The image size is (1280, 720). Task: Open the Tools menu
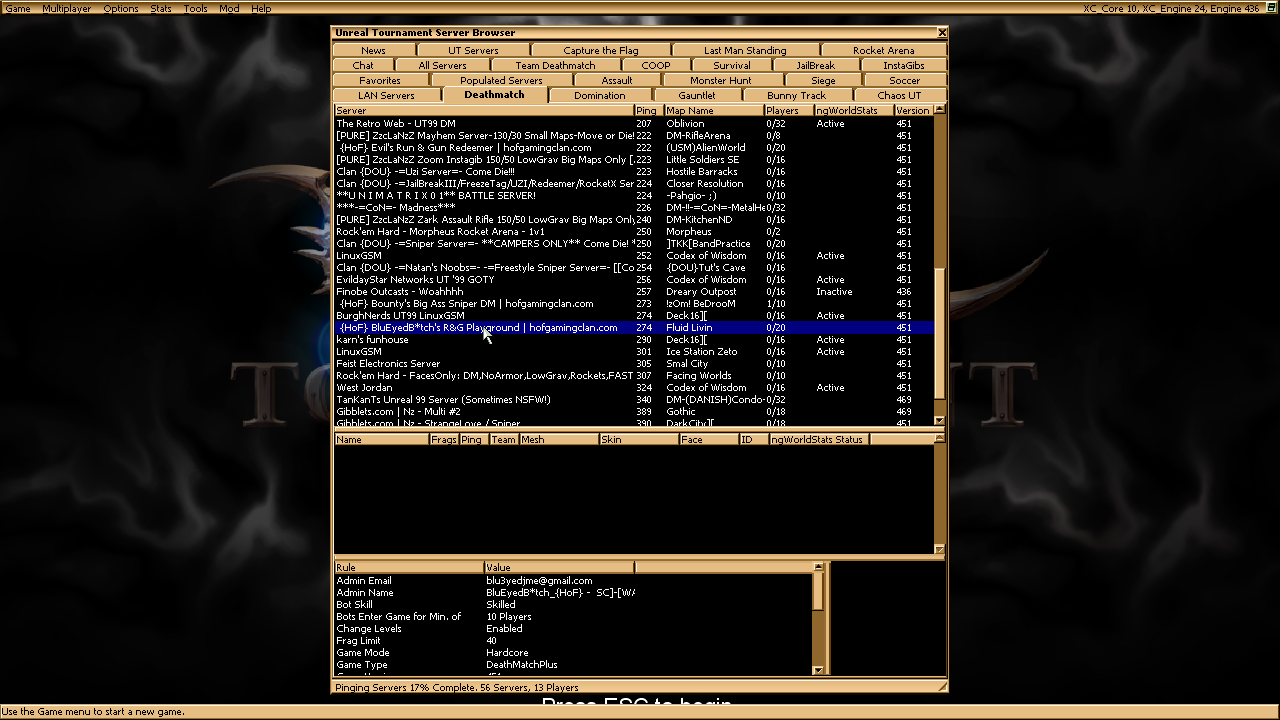click(x=196, y=8)
